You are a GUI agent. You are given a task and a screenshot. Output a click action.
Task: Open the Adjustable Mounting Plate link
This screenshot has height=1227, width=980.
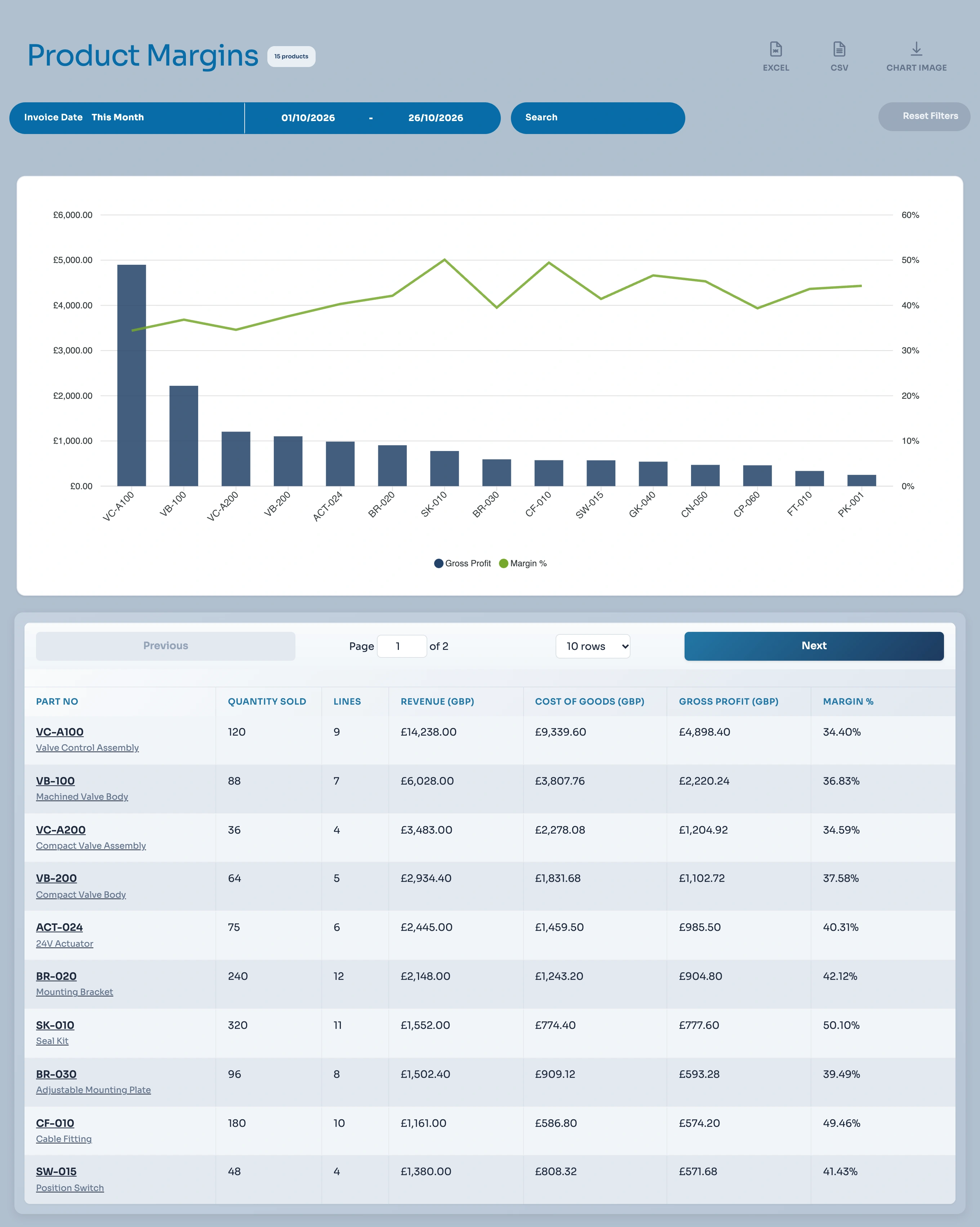[93, 1090]
